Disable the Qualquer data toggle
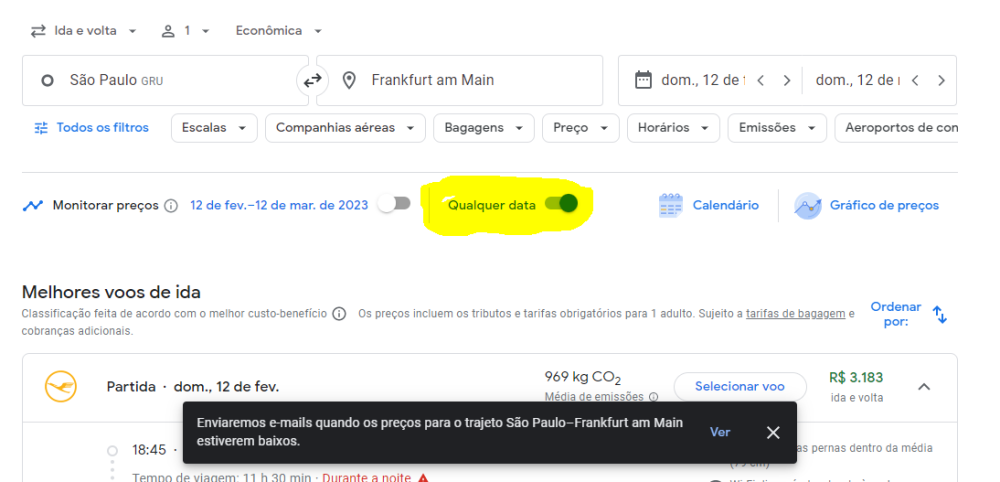The image size is (1000, 482). [x=562, y=204]
